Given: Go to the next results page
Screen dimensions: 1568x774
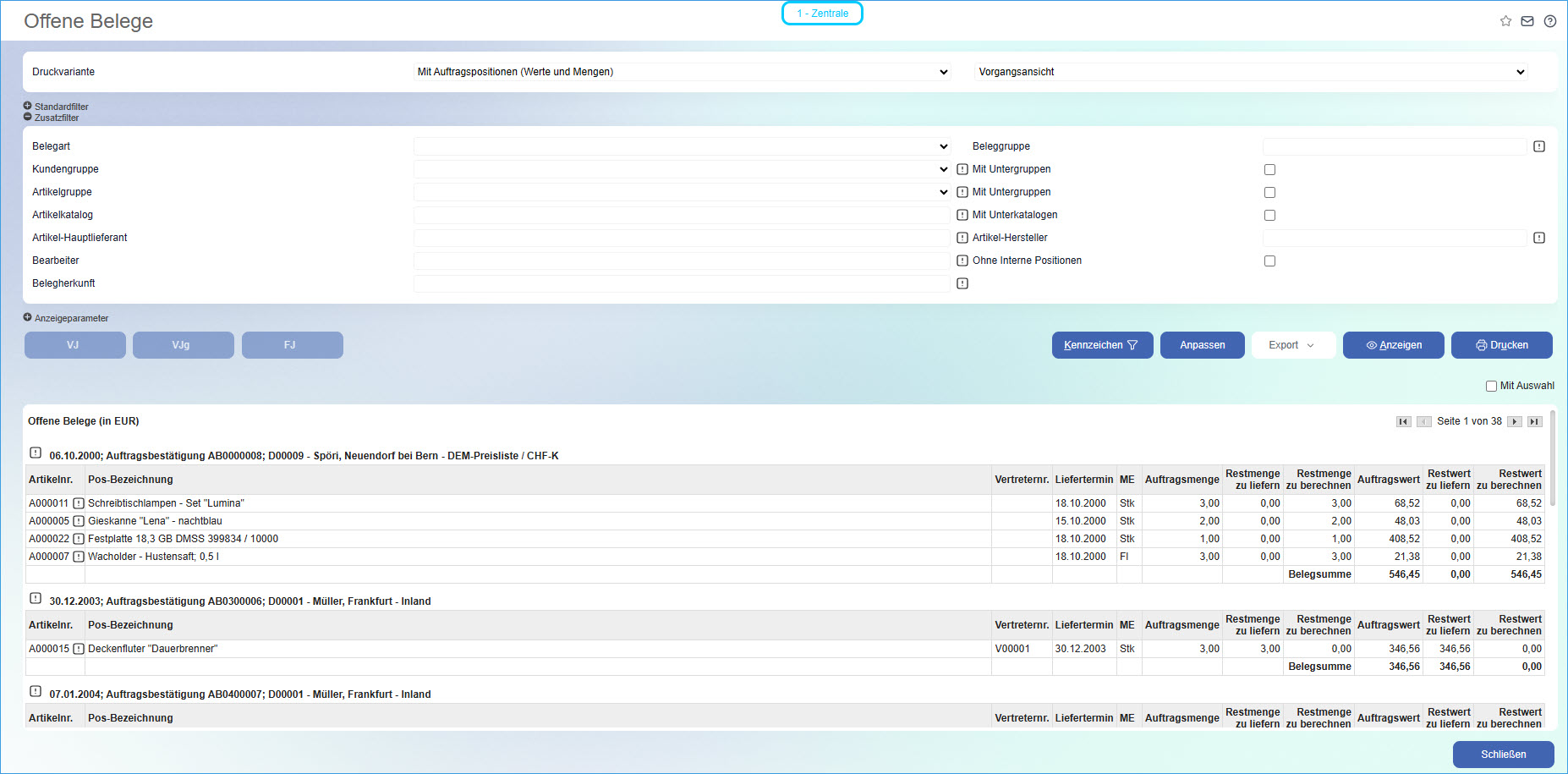Looking at the screenshot, I should (x=1515, y=421).
